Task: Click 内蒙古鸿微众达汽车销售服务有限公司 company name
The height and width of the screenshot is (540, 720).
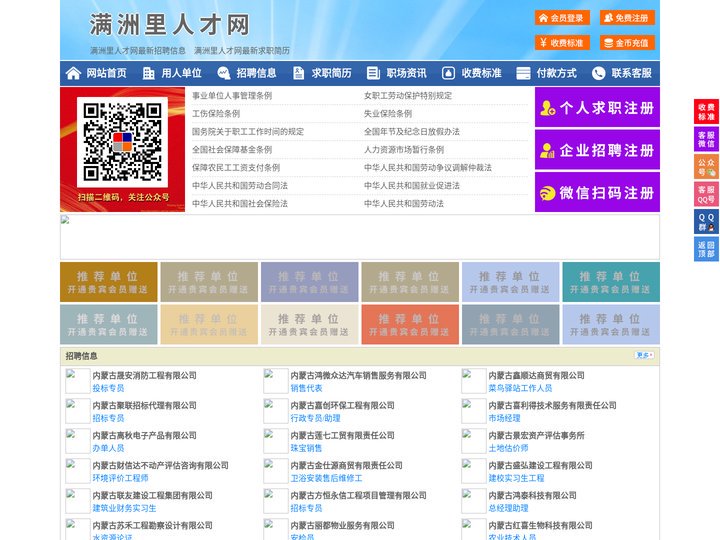Action: (x=359, y=375)
